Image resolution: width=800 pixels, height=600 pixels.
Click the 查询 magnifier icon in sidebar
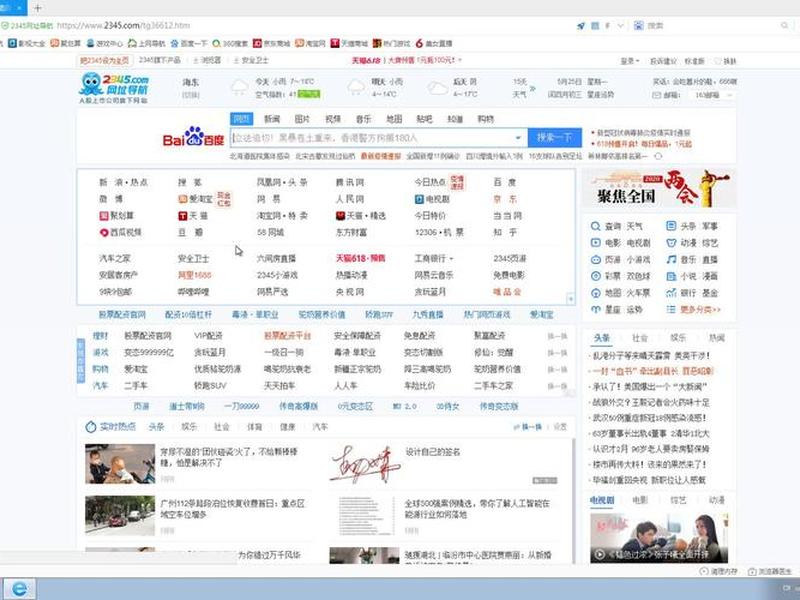(595, 226)
